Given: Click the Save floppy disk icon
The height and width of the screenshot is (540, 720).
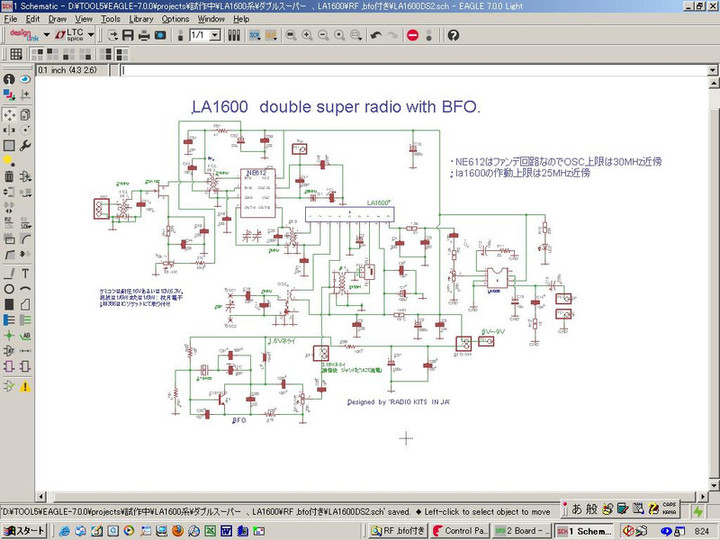Looking at the screenshot, I should click(x=129, y=35).
